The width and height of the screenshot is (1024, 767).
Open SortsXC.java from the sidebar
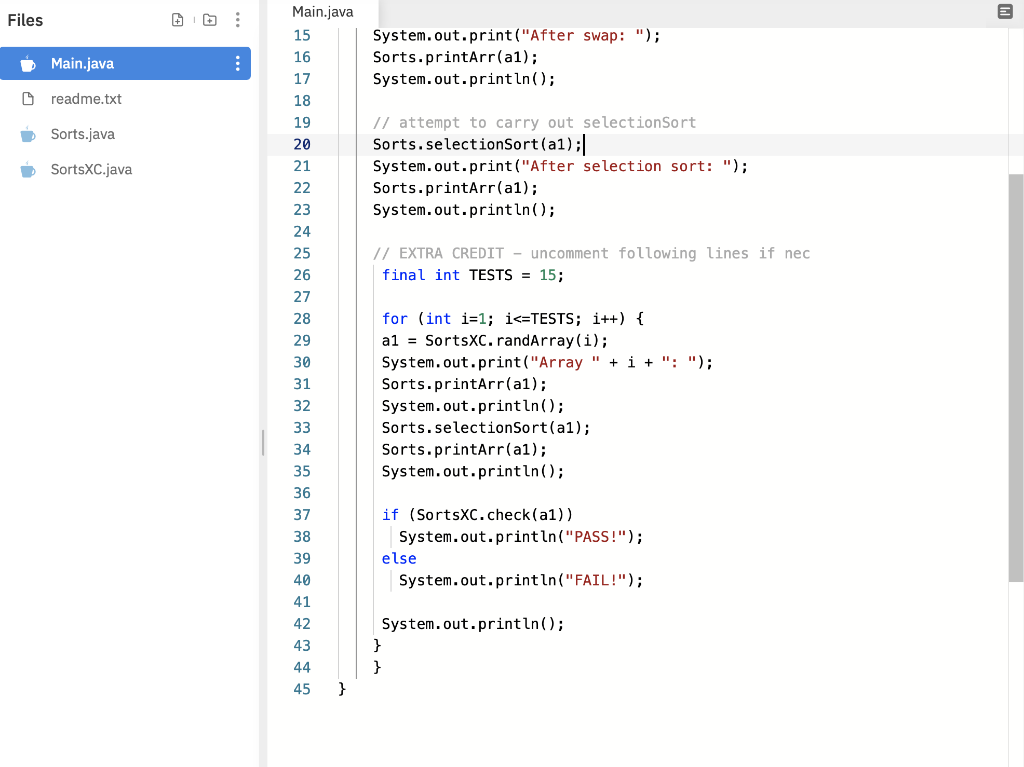(91, 169)
